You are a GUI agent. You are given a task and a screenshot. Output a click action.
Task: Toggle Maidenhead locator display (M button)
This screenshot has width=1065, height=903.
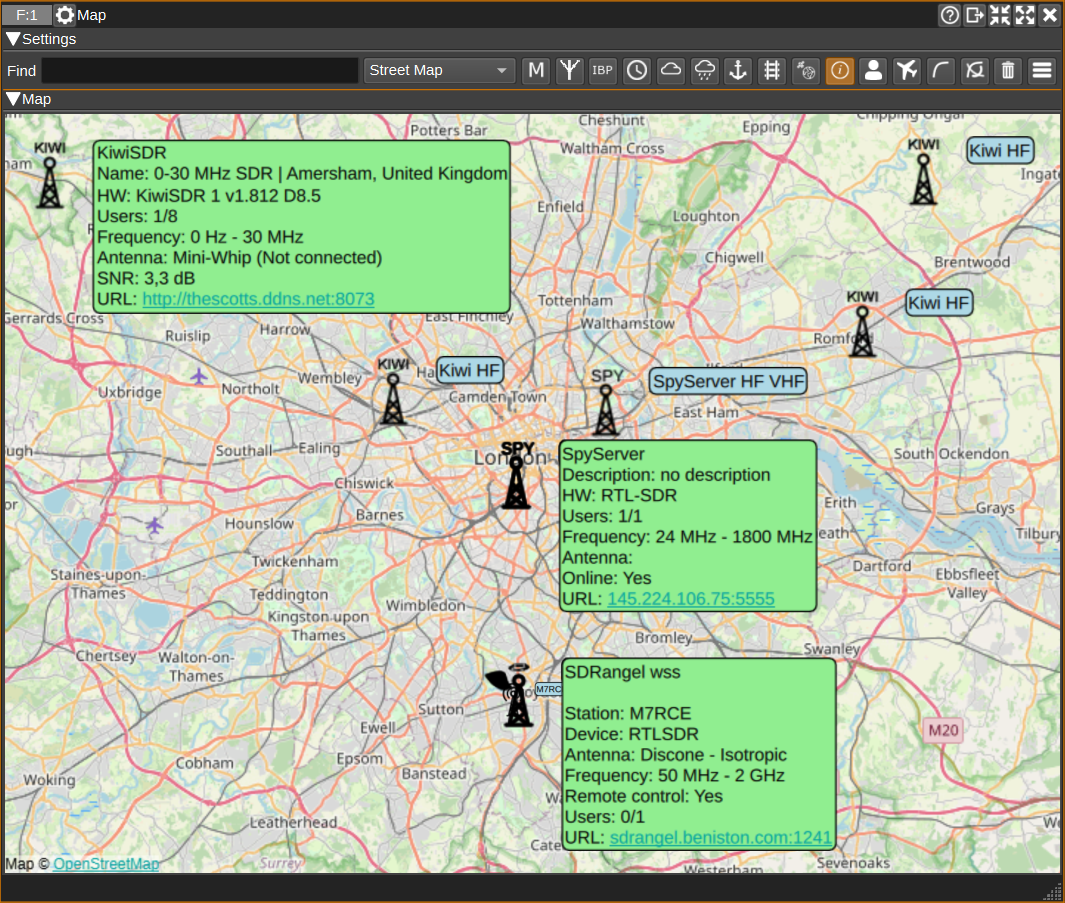point(536,71)
